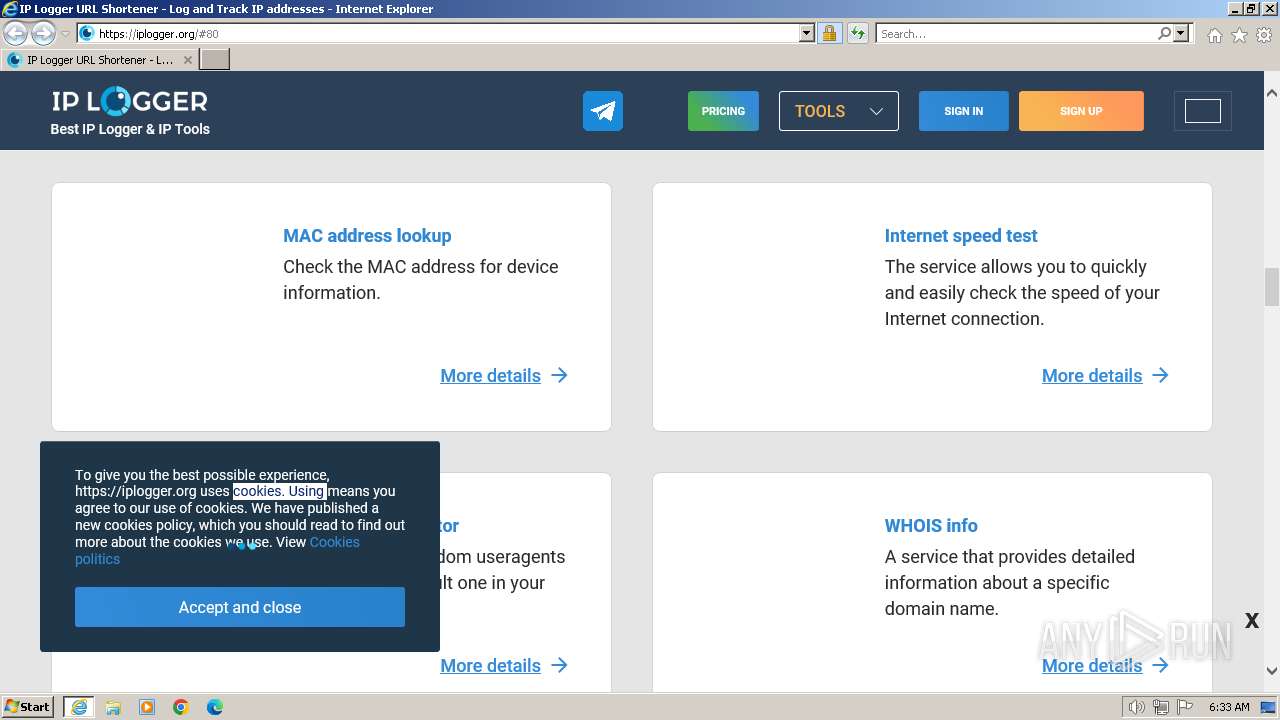
Task: Open the search provider dropdown arrow
Action: pos(1182,33)
